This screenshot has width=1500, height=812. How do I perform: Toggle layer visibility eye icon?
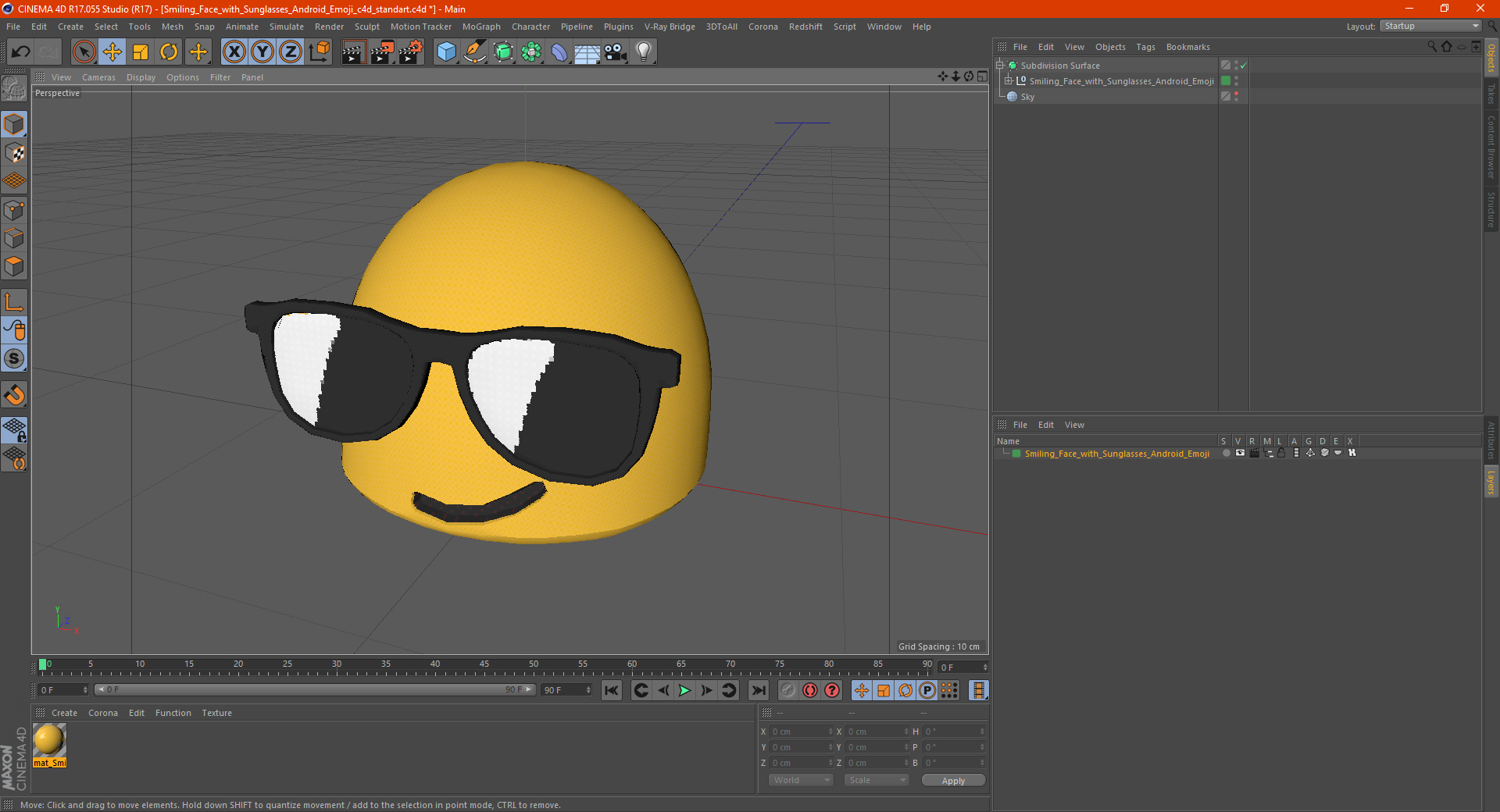tap(1240, 453)
